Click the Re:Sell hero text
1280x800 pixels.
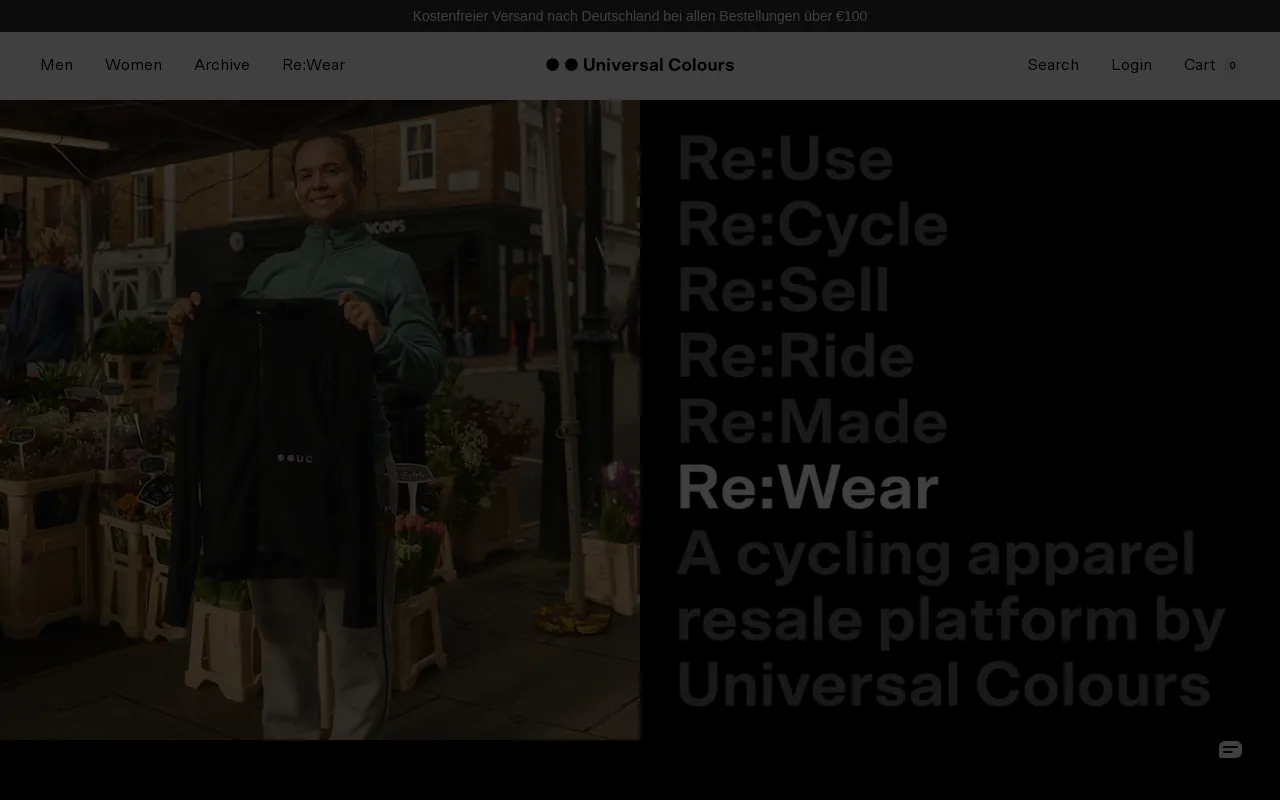(x=783, y=290)
